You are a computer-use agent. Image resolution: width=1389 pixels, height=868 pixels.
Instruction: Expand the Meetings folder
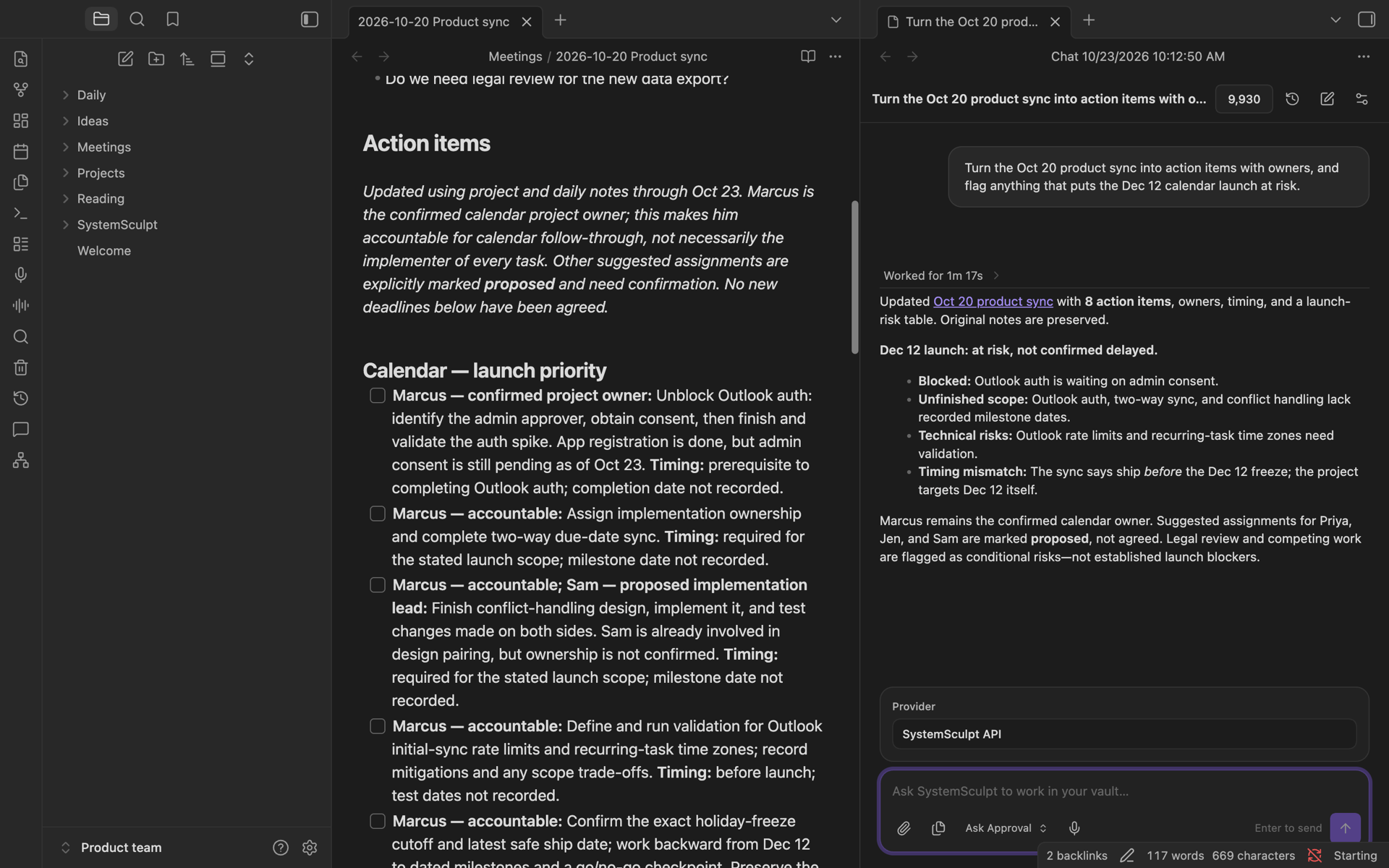pyautogui.click(x=66, y=147)
